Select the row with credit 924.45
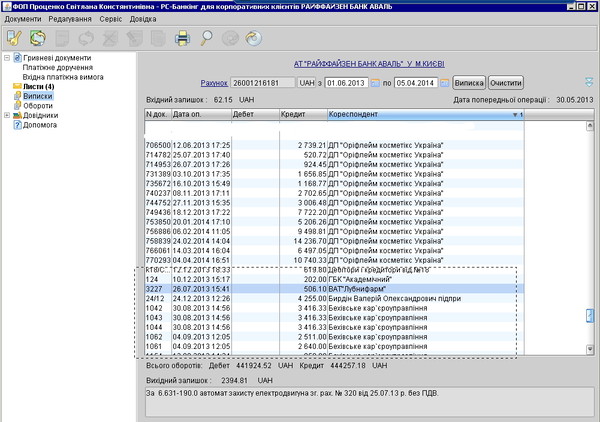This screenshot has height=422, width=600. point(334,165)
